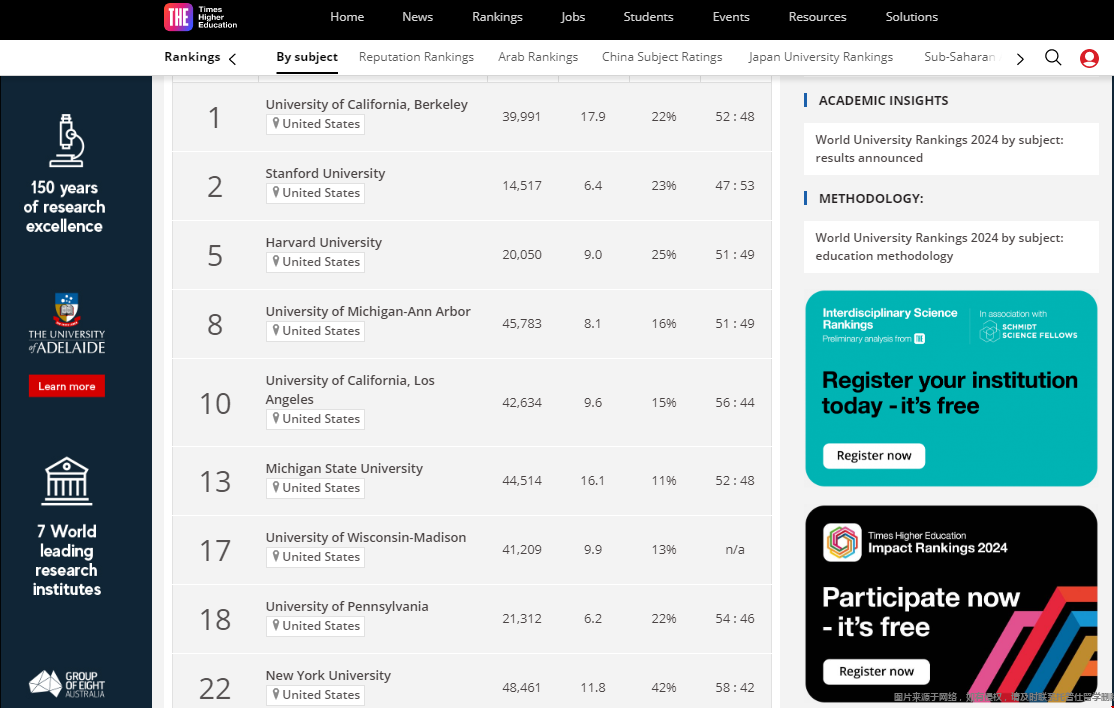1114x708 pixels.
Task: Click United States tag under Michigan State University
Action: pos(315,488)
